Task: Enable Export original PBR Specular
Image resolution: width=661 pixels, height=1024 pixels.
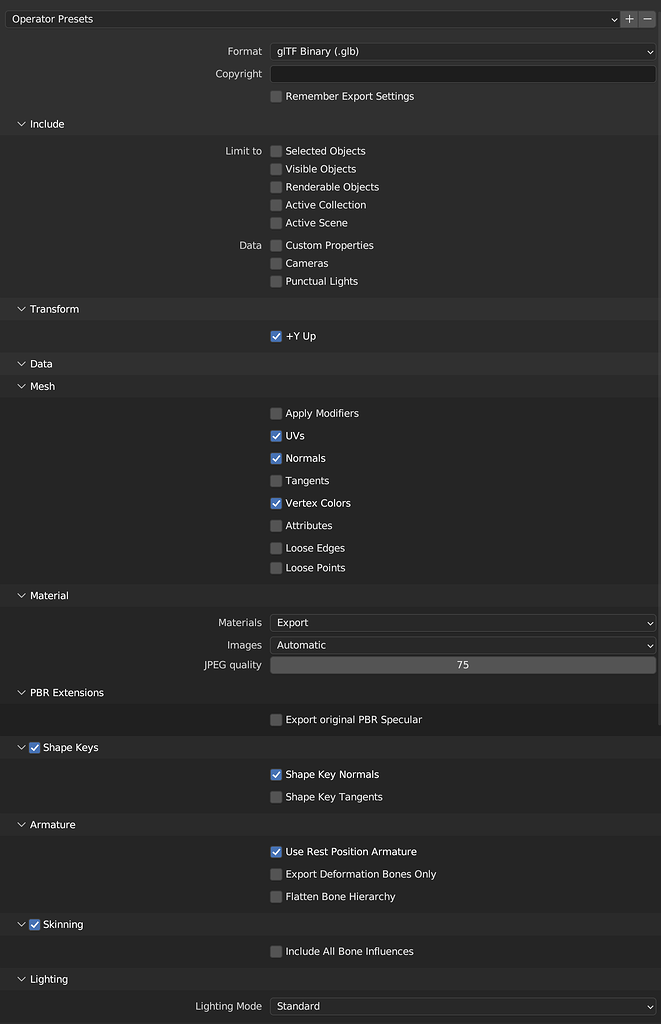Action: pyautogui.click(x=276, y=719)
